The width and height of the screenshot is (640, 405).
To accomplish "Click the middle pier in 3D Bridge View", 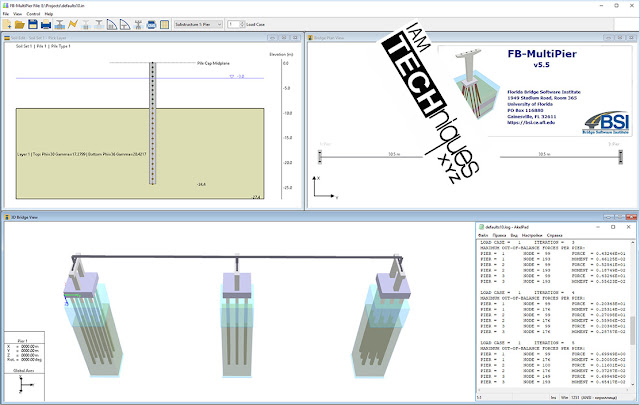I will (237, 316).
